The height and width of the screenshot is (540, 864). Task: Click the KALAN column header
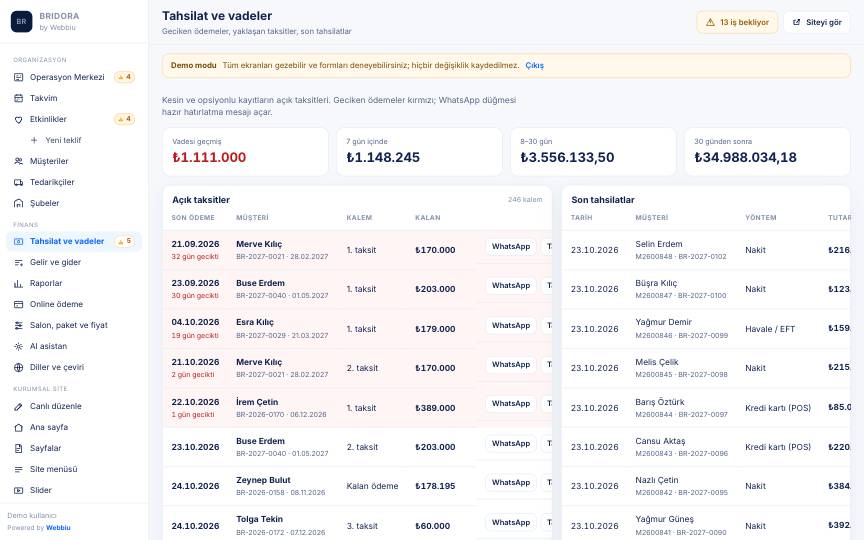pyautogui.click(x=428, y=218)
